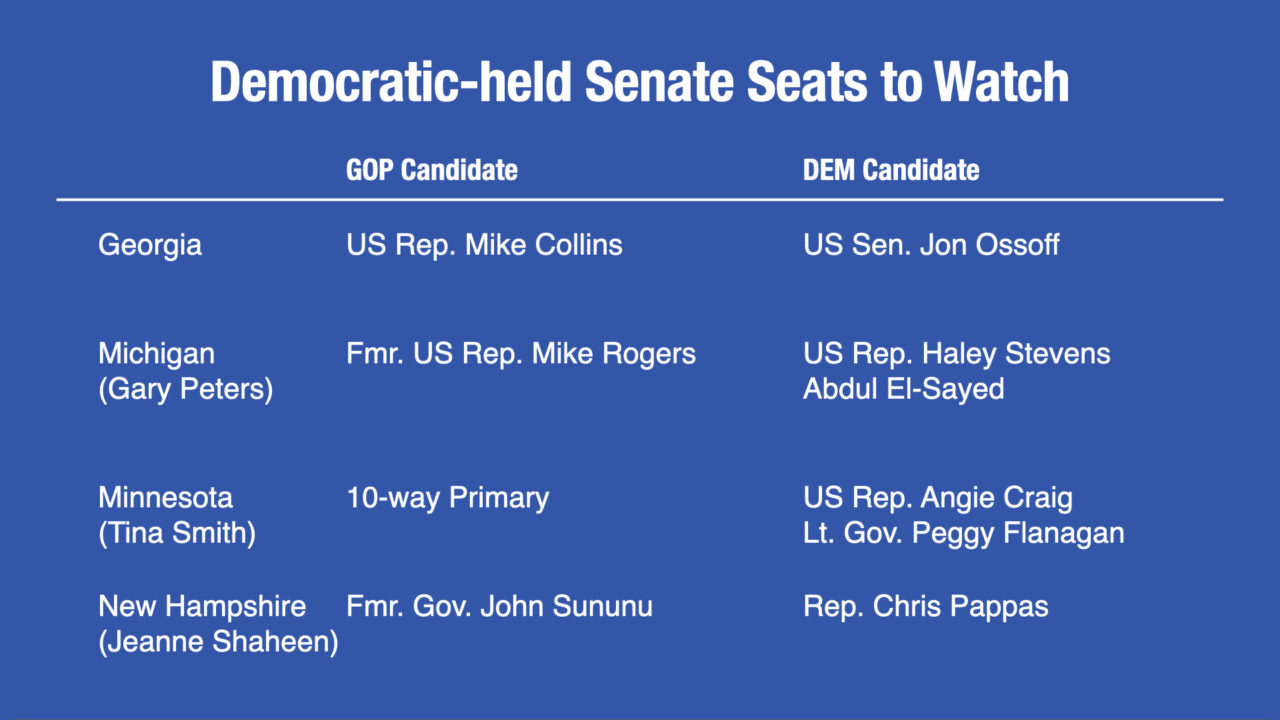1280x720 pixels.
Task: Select the (Jeanne Shaheen) text
Action: pyautogui.click(x=218, y=641)
